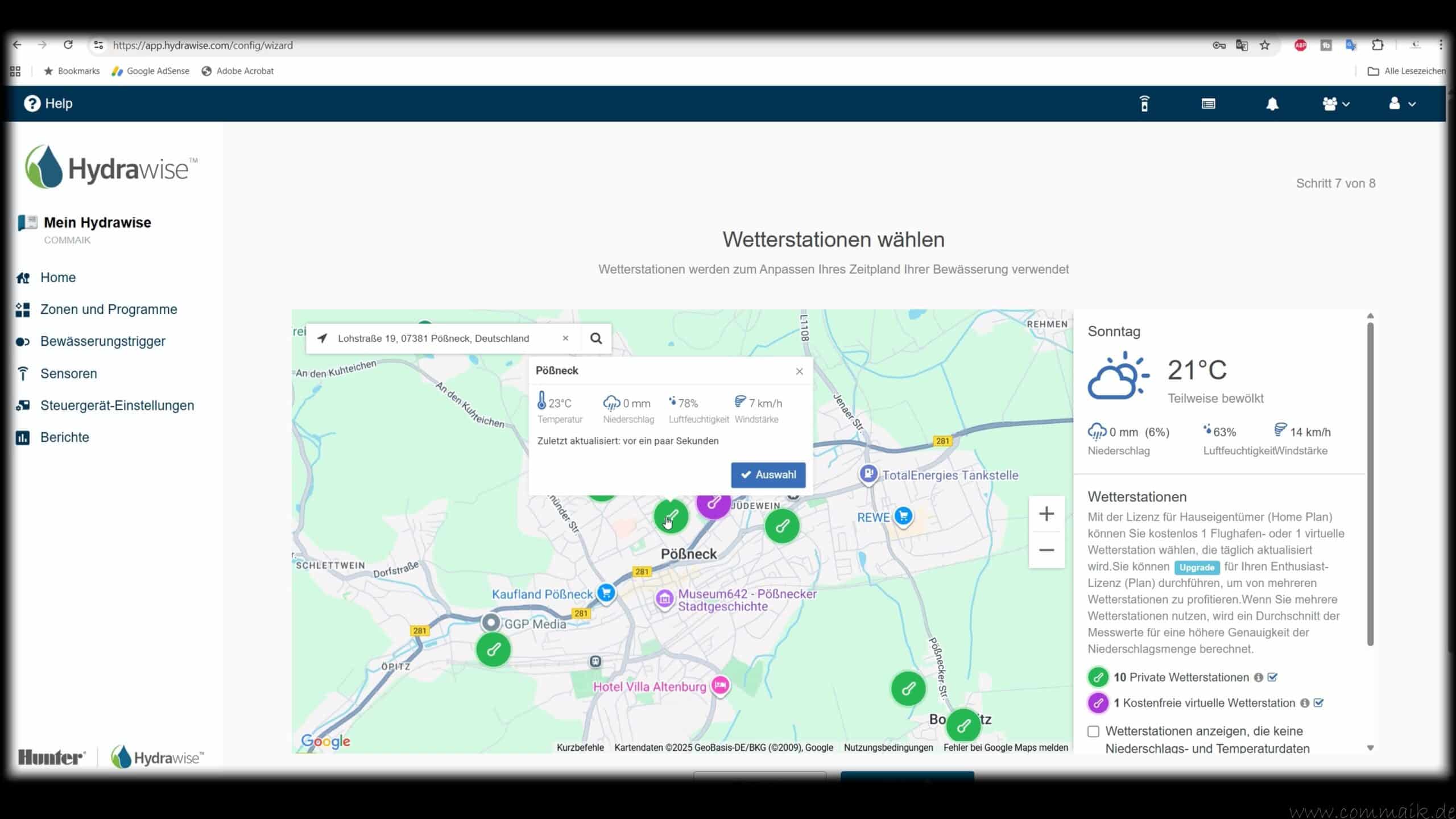
Task: Open the notifications bell
Action: click(1272, 104)
